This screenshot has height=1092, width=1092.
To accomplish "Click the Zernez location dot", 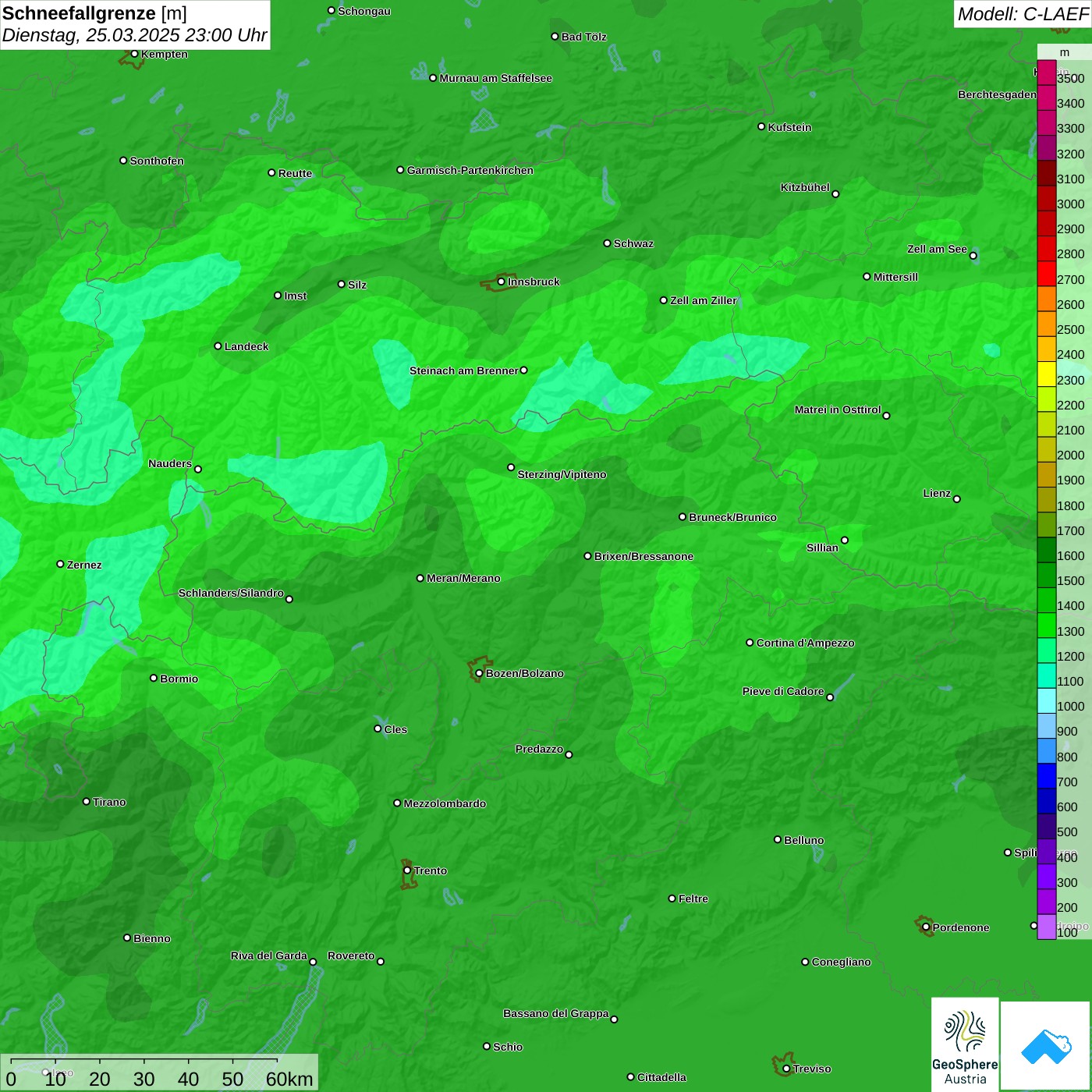I will [x=60, y=564].
